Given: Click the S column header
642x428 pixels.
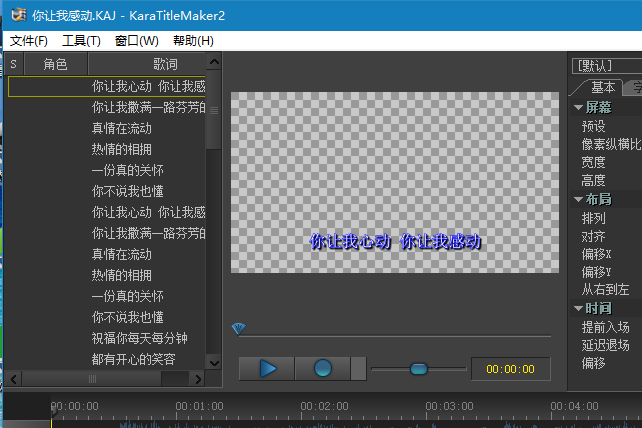Looking at the screenshot, I should click(x=14, y=64).
